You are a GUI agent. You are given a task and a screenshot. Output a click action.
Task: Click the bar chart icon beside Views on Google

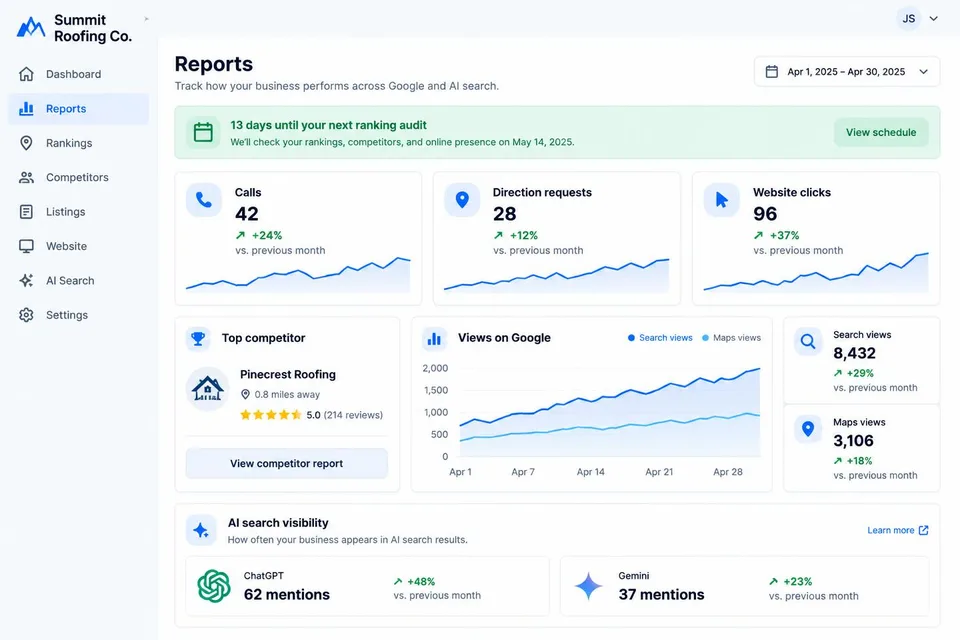(x=434, y=338)
